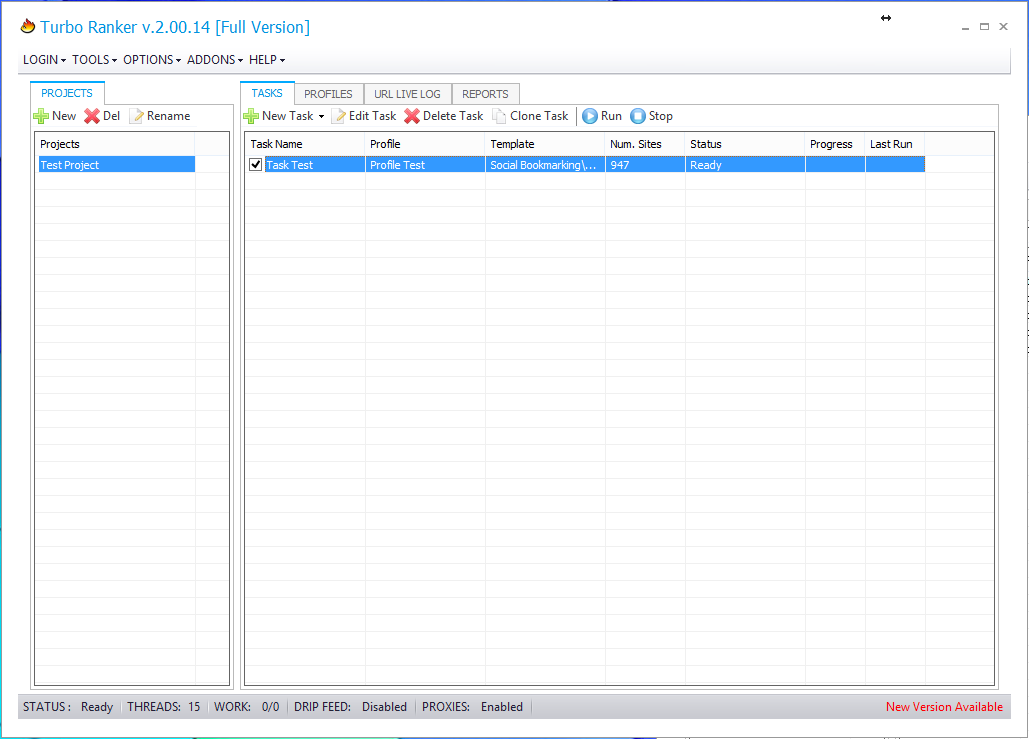Click the WORK: 0/0 status bar entry
Screen dimensions: 1029x739
247,707
